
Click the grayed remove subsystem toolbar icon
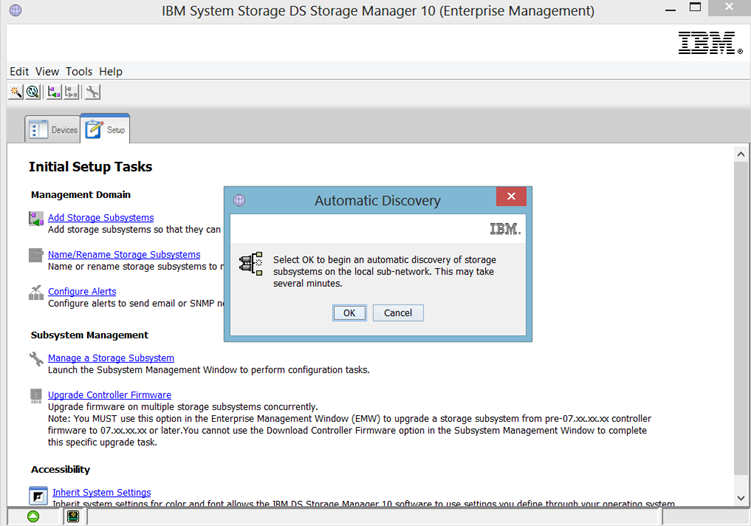click(x=72, y=91)
